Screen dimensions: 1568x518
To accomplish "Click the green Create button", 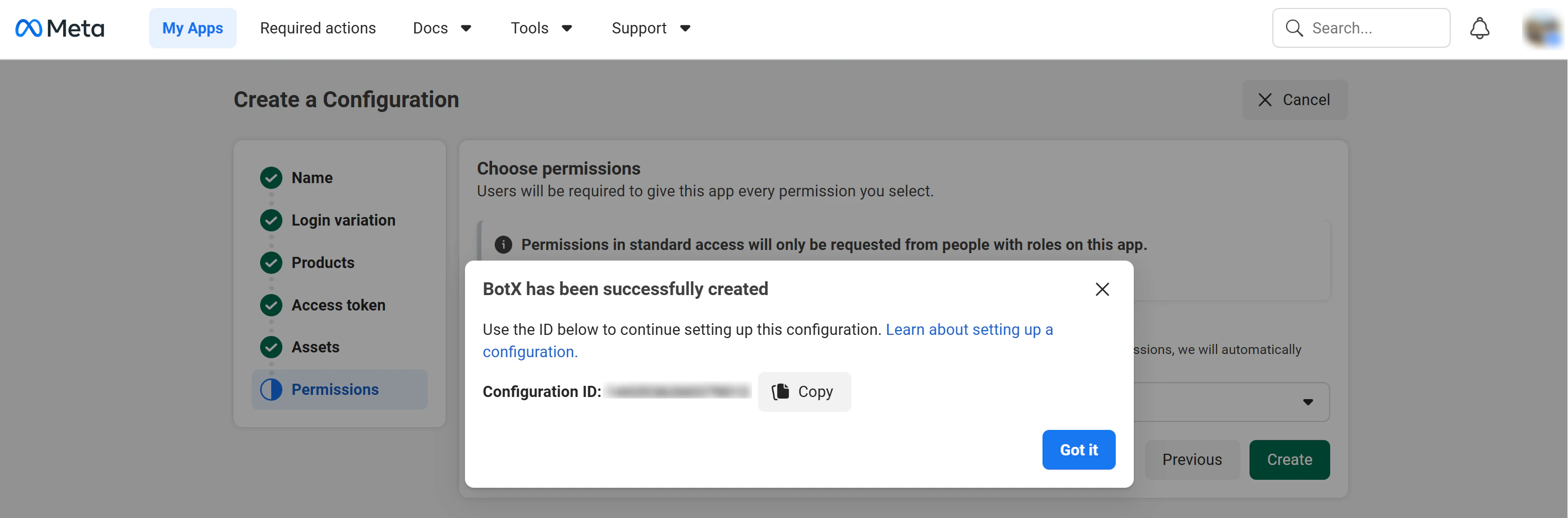I will [1289, 460].
